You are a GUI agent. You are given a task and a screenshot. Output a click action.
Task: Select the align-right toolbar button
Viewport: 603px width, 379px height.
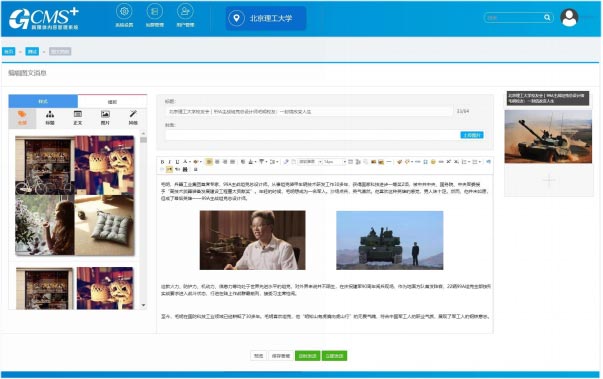(225, 162)
